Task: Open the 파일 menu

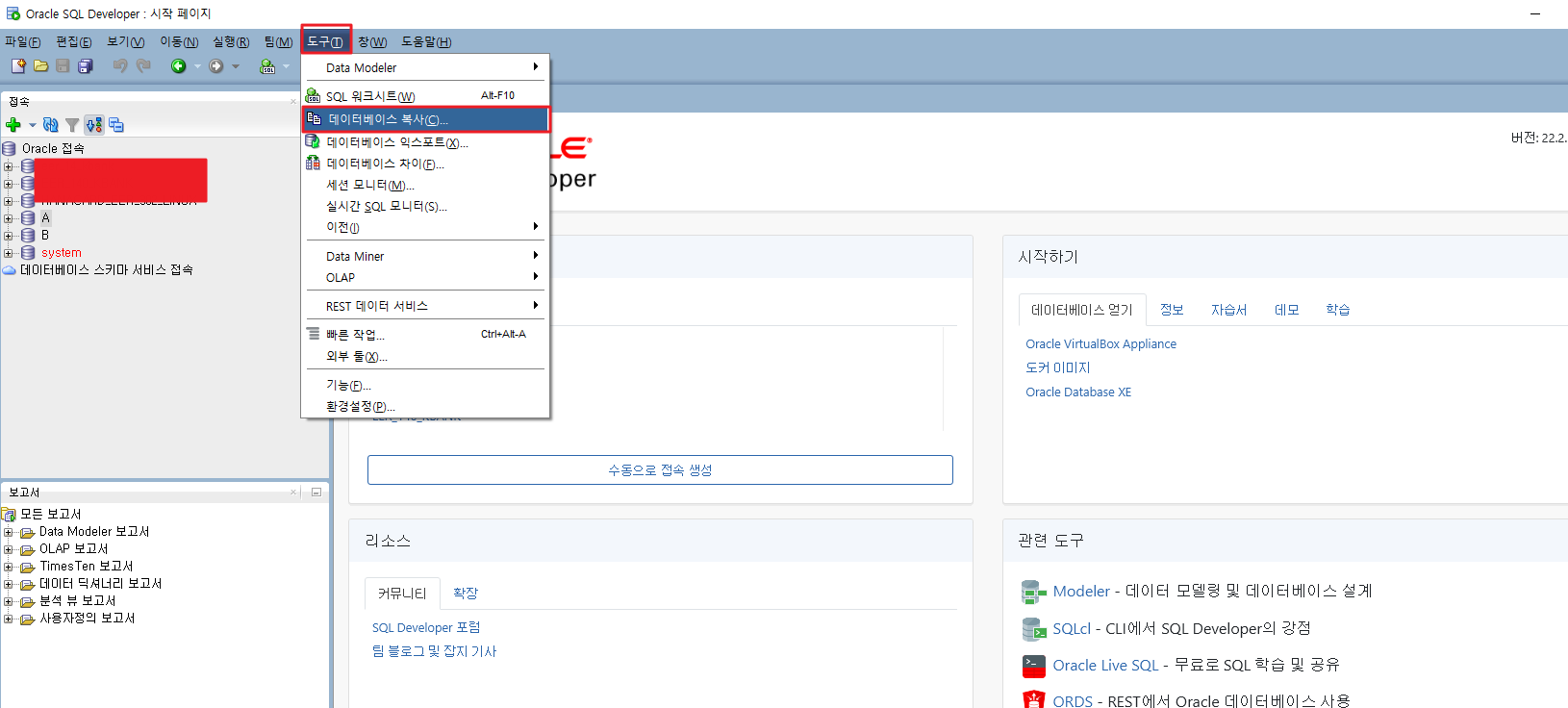Action: 23,41
